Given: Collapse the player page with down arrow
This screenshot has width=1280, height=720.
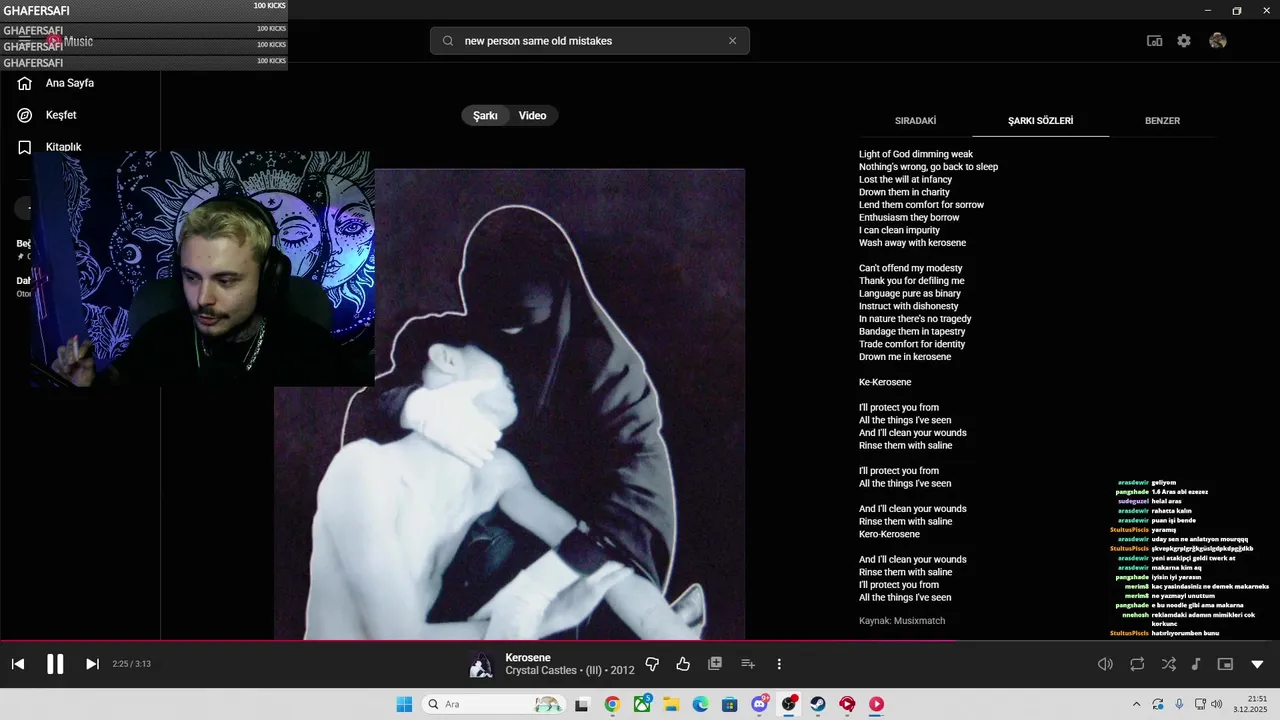Looking at the screenshot, I should [1257, 664].
